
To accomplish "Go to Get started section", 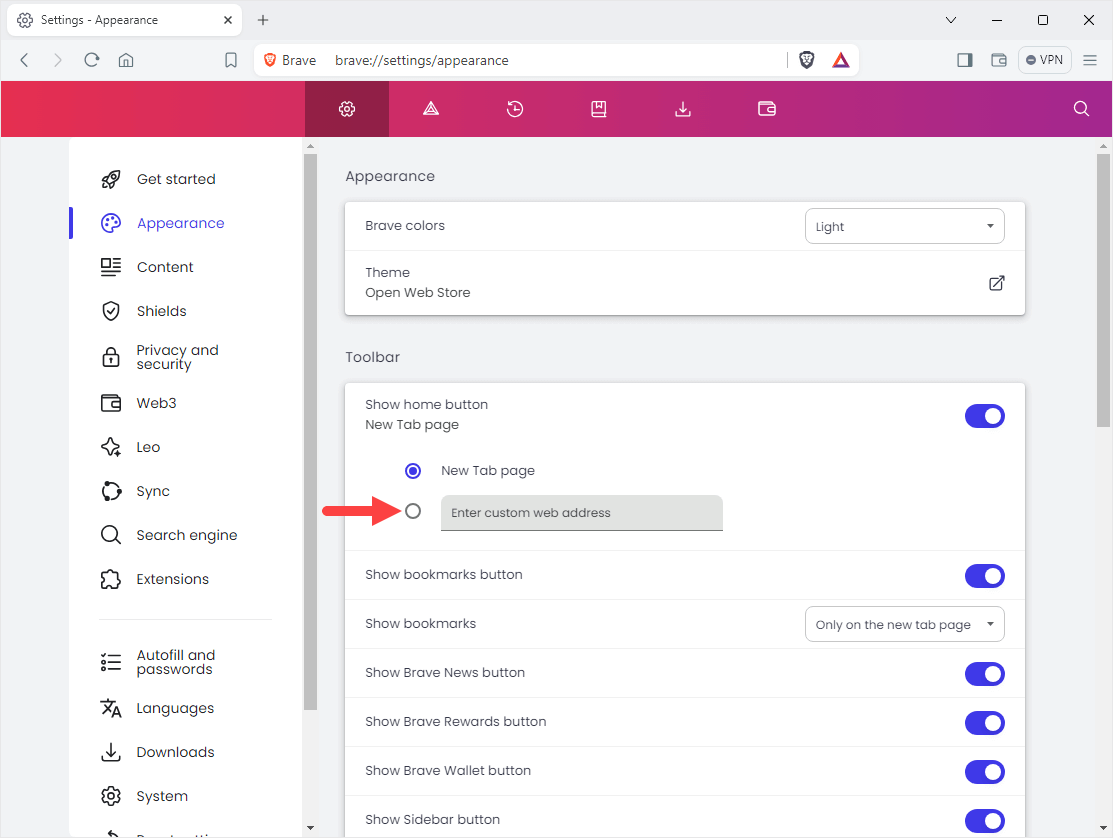I will click(176, 180).
